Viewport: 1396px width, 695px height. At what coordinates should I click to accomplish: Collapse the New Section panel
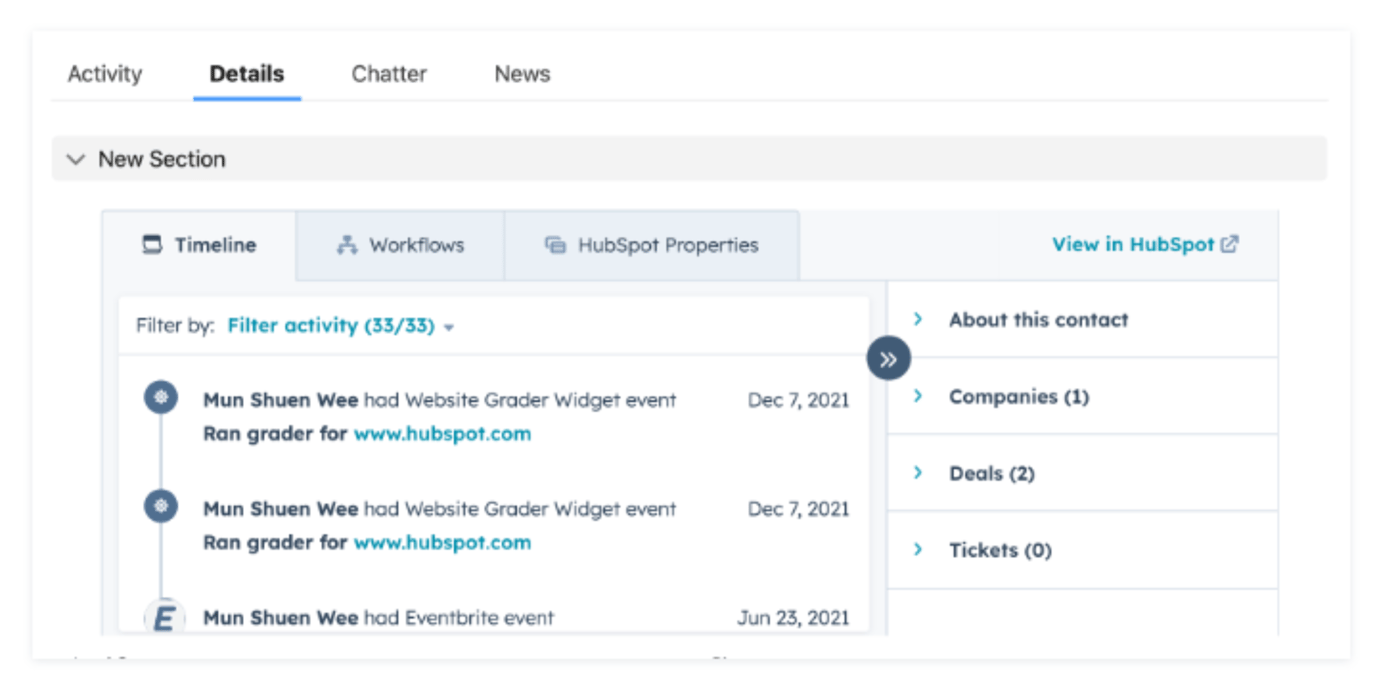(76, 158)
